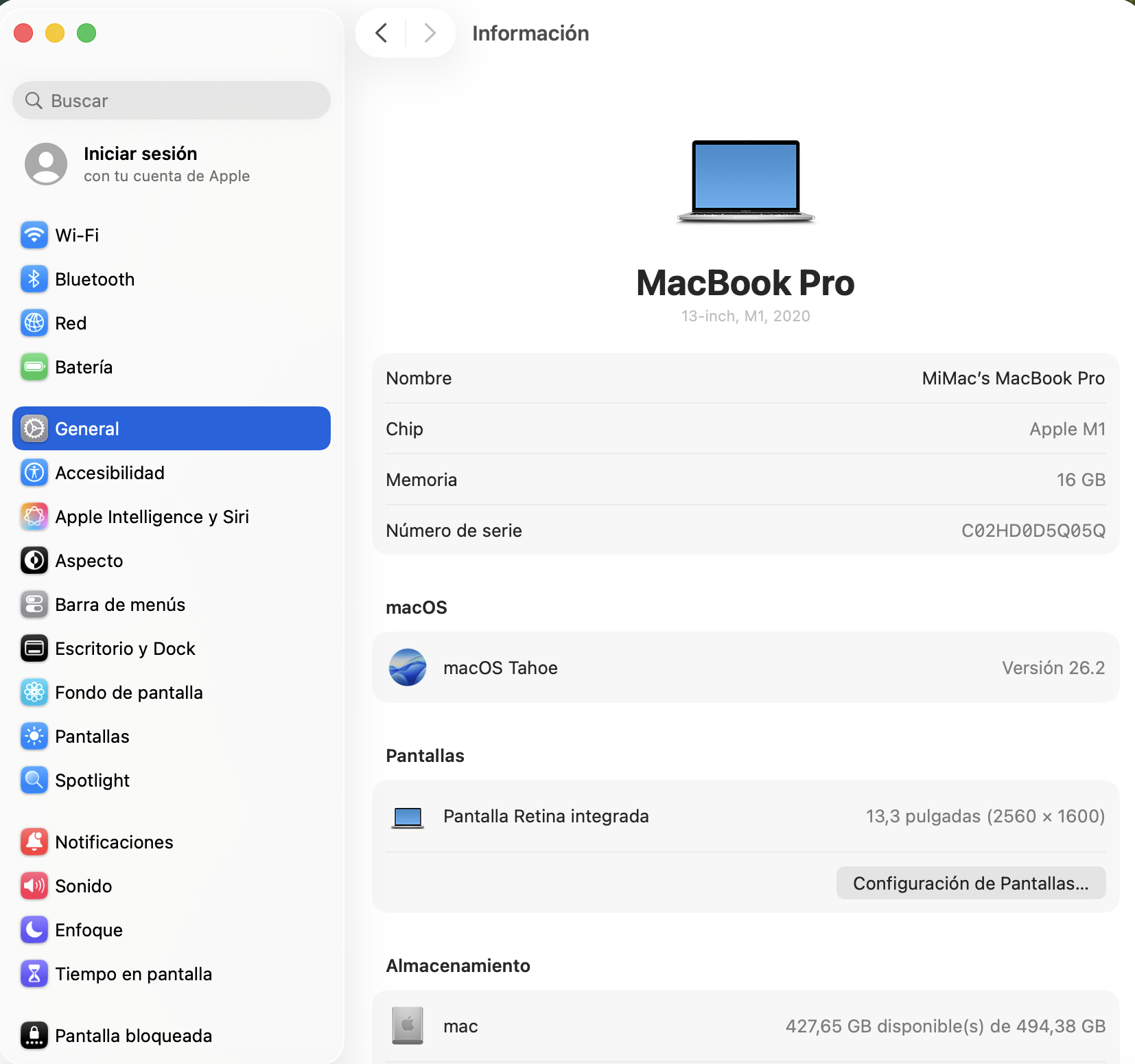Open Apple Intelligence y Siri icon
This screenshot has height=1064, width=1135.
34,517
